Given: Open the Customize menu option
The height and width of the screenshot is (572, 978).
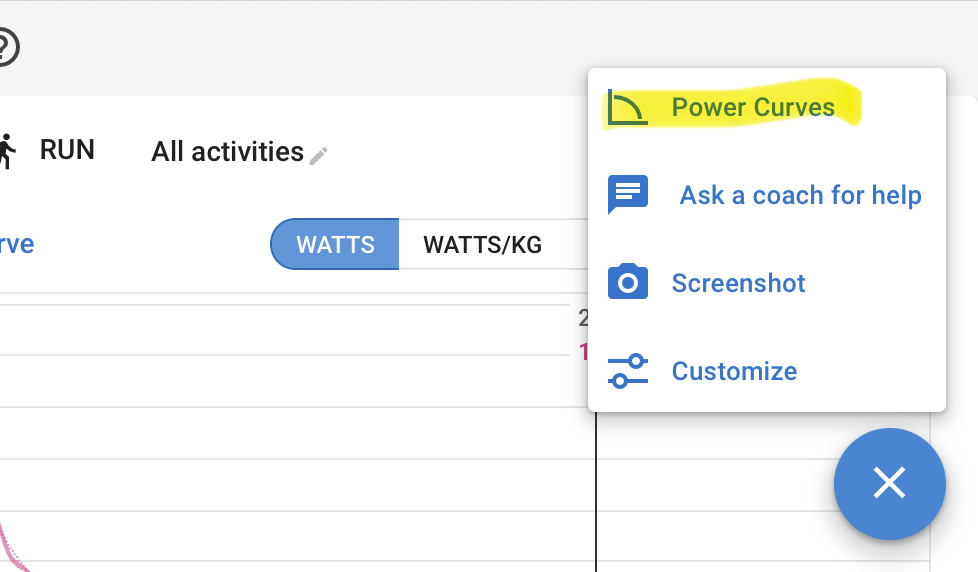Looking at the screenshot, I should coord(734,371).
